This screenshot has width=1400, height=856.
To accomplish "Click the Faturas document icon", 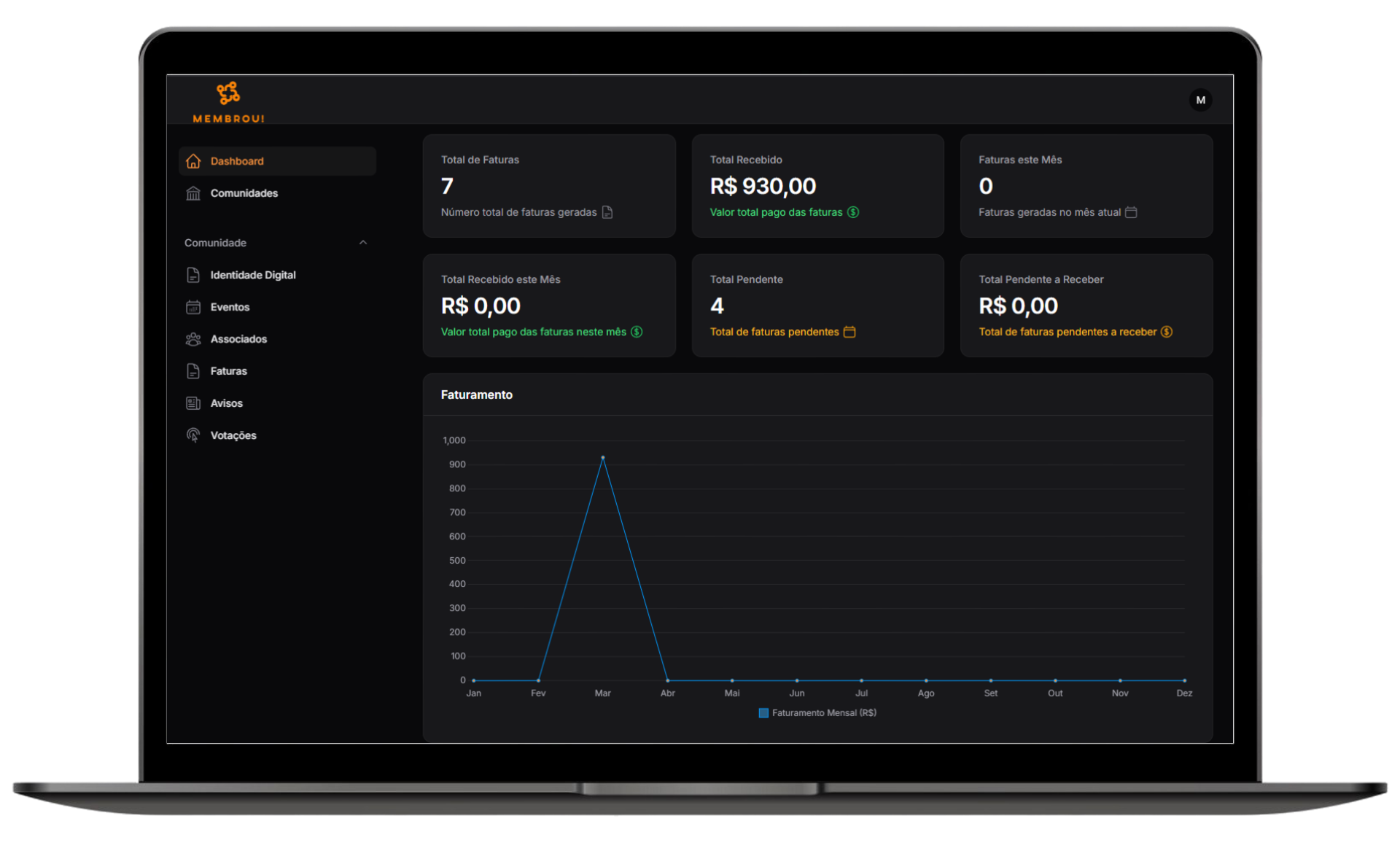I will pyautogui.click(x=192, y=371).
